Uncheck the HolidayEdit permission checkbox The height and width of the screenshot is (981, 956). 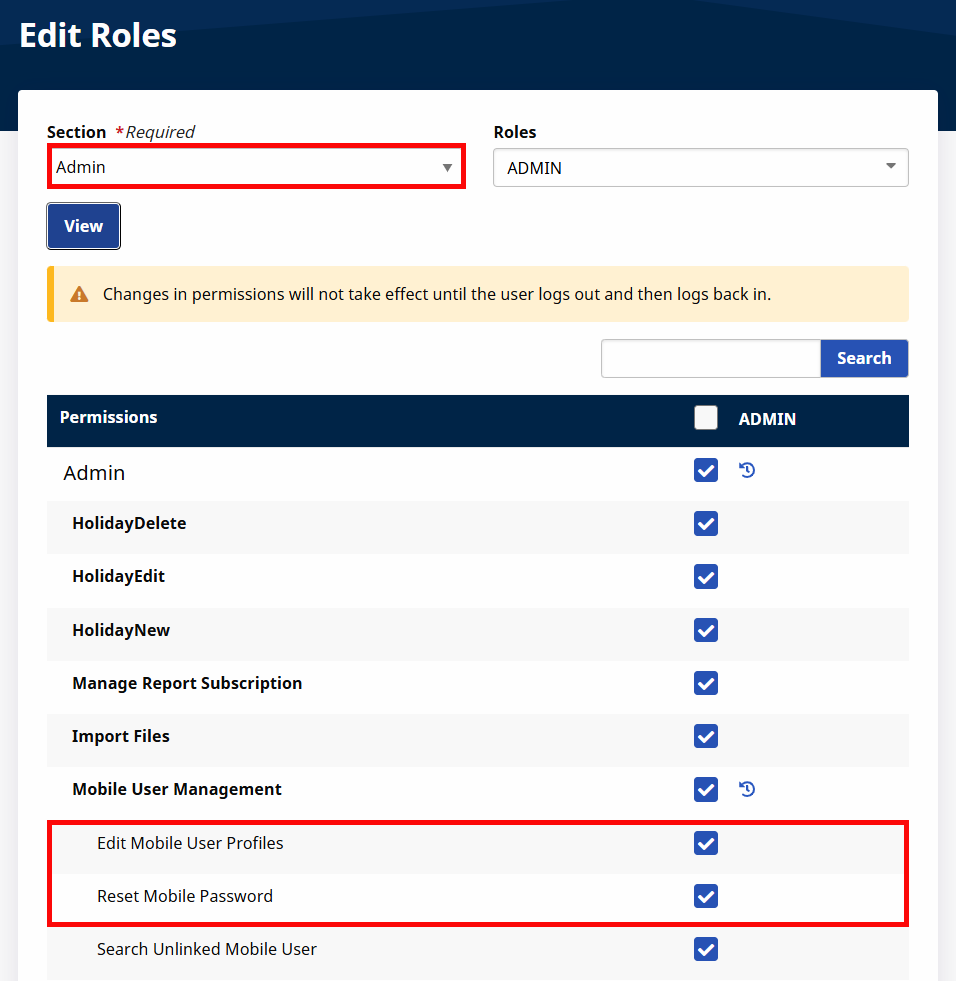(x=706, y=576)
